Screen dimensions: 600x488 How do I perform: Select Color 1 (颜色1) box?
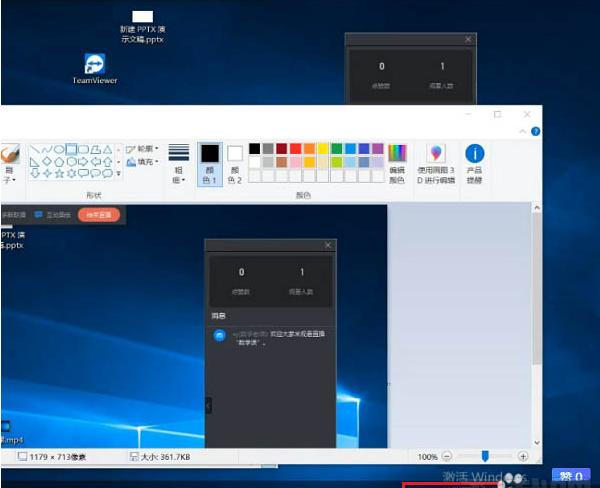click(209, 162)
